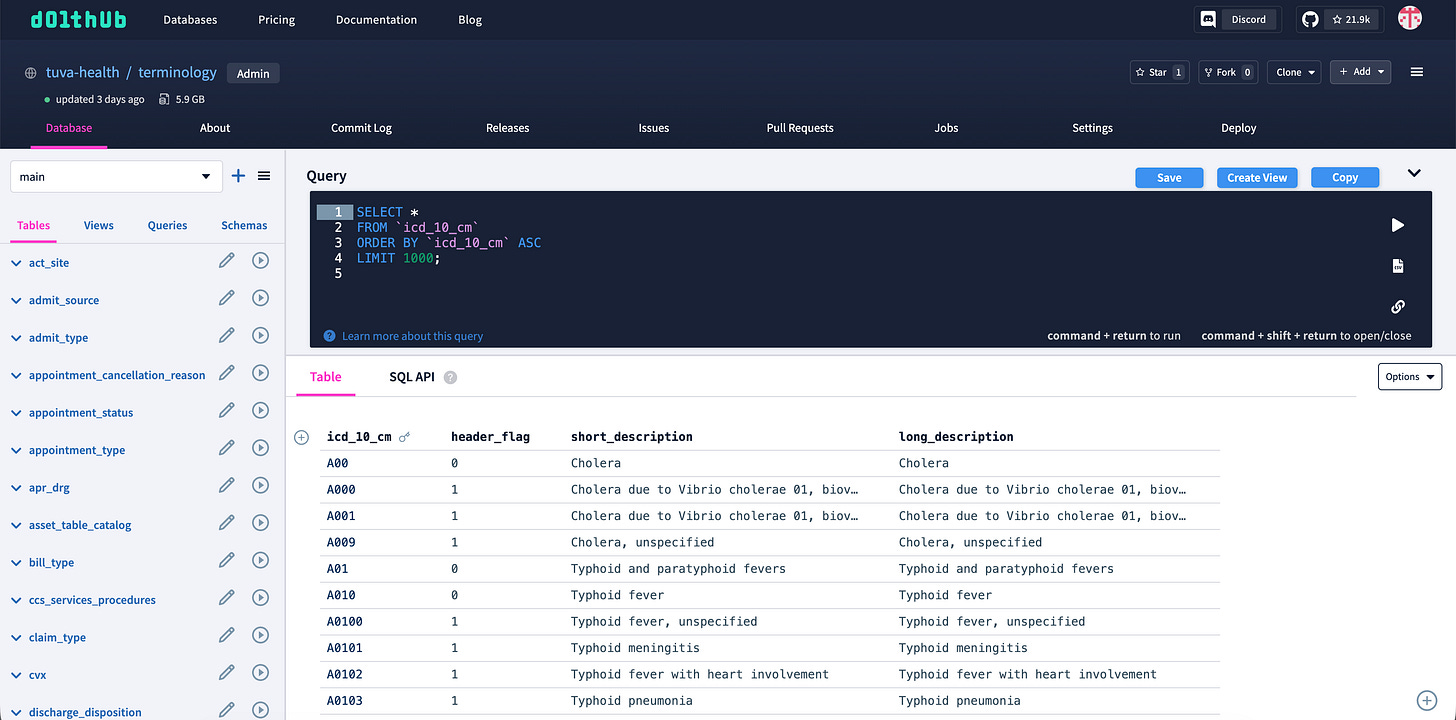Viewport: 1456px width, 720px height.
Task: Click the add row plus icon
Action: (302, 437)
